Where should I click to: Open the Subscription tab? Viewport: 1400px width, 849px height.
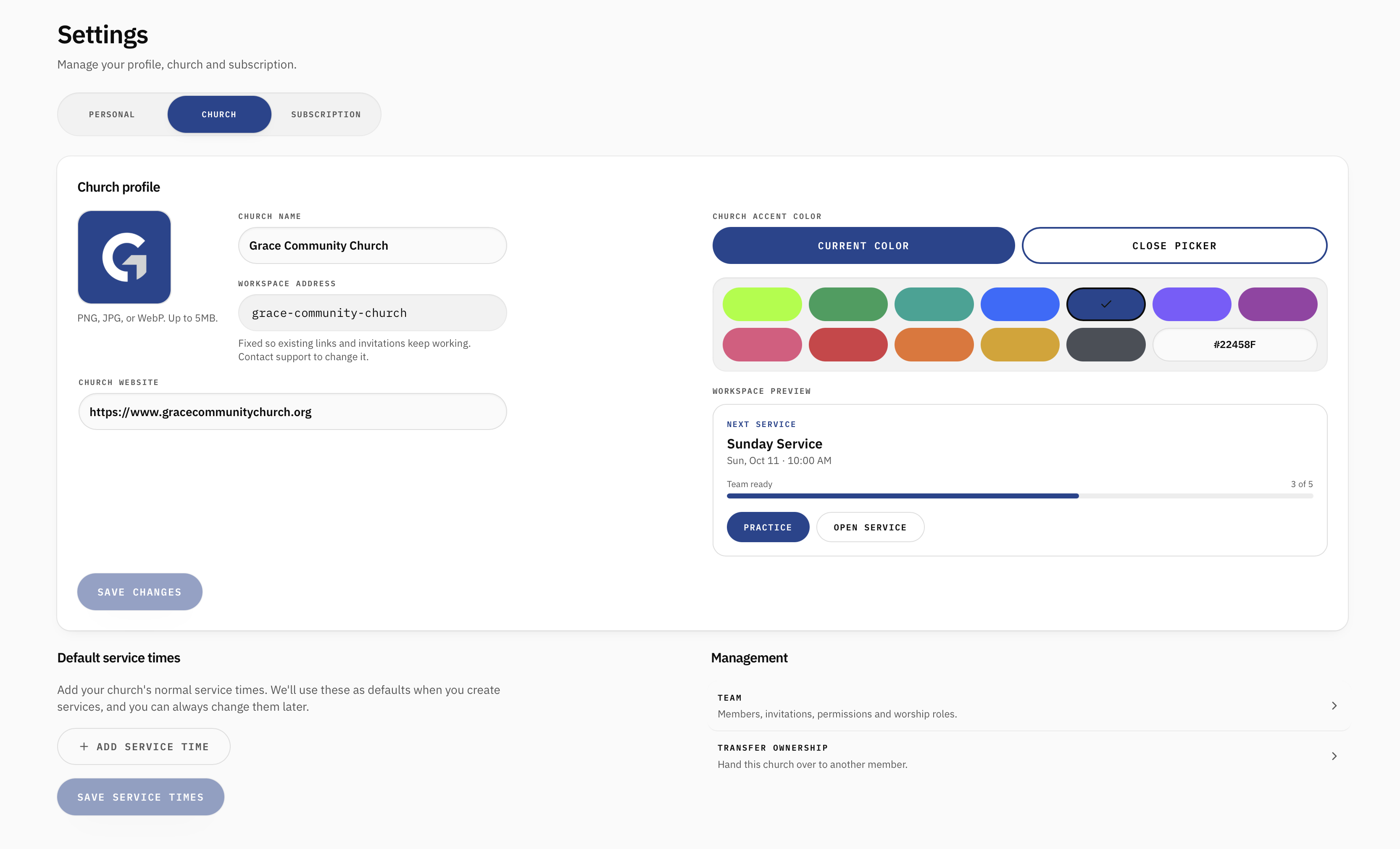326,114
